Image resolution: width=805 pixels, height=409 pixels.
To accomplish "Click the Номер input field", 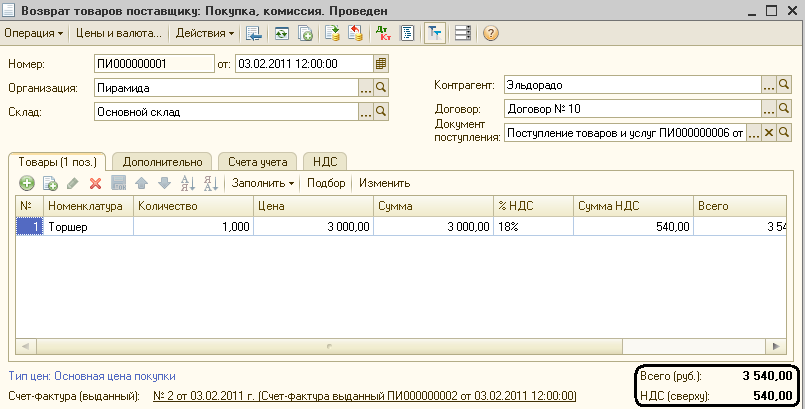I will coord(153,64).
